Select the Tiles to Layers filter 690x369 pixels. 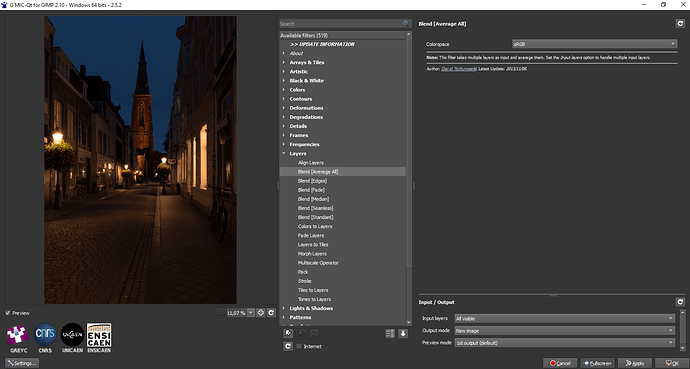(x=313, y=290)
